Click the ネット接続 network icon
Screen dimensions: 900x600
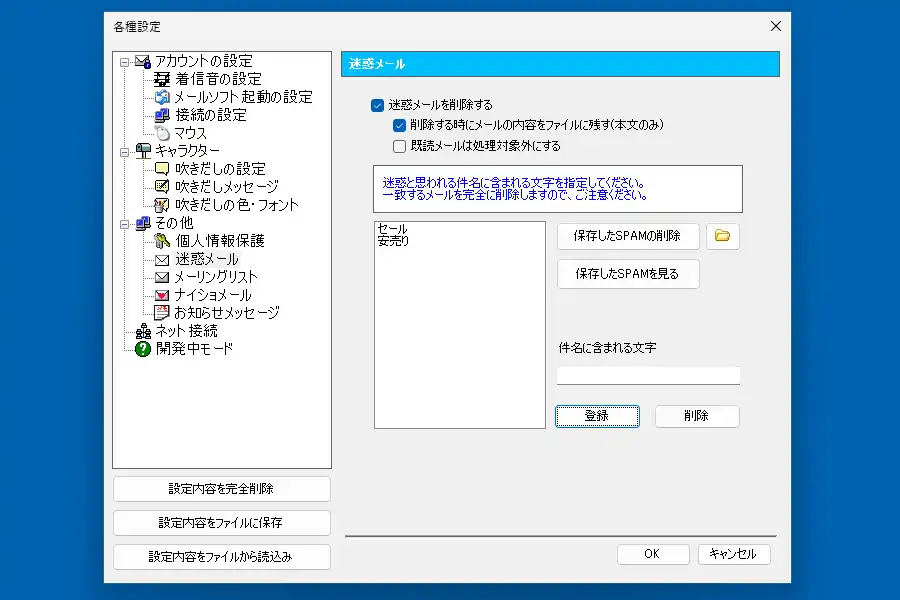[143, 331]
